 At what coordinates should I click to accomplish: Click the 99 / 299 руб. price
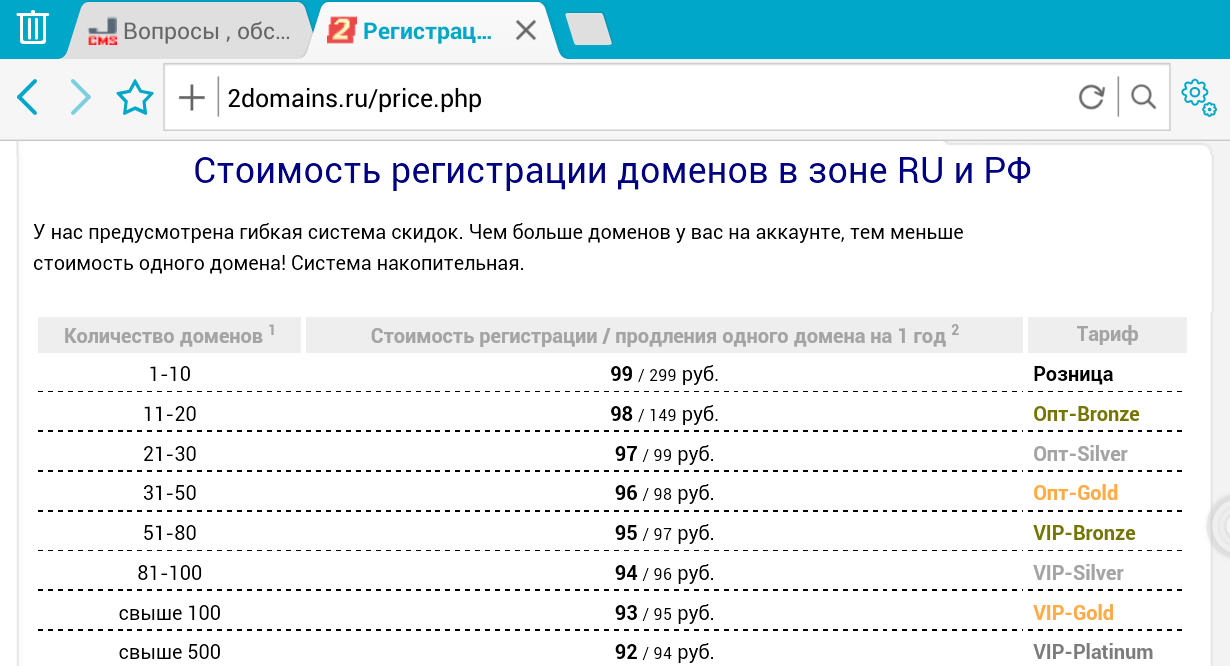[664, 374]
